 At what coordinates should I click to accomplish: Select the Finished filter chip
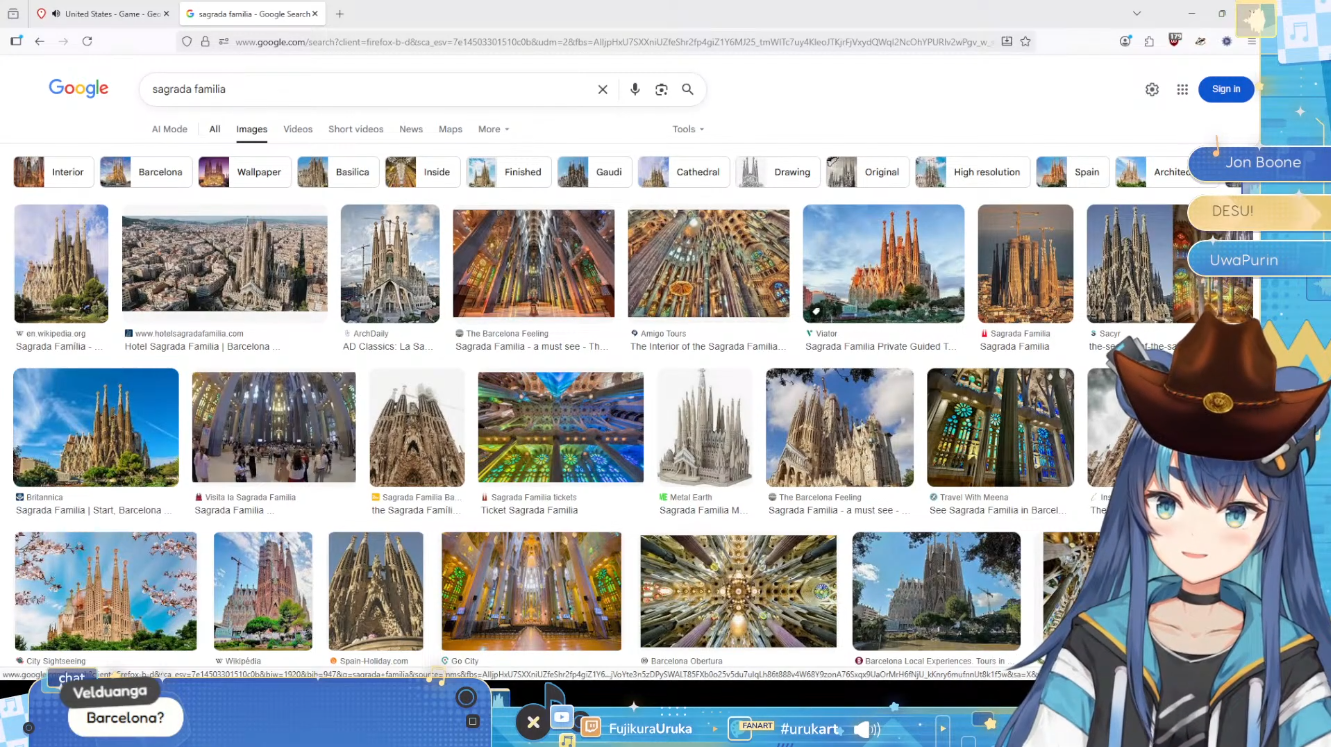pyautogui.click(x=509, y=172)
